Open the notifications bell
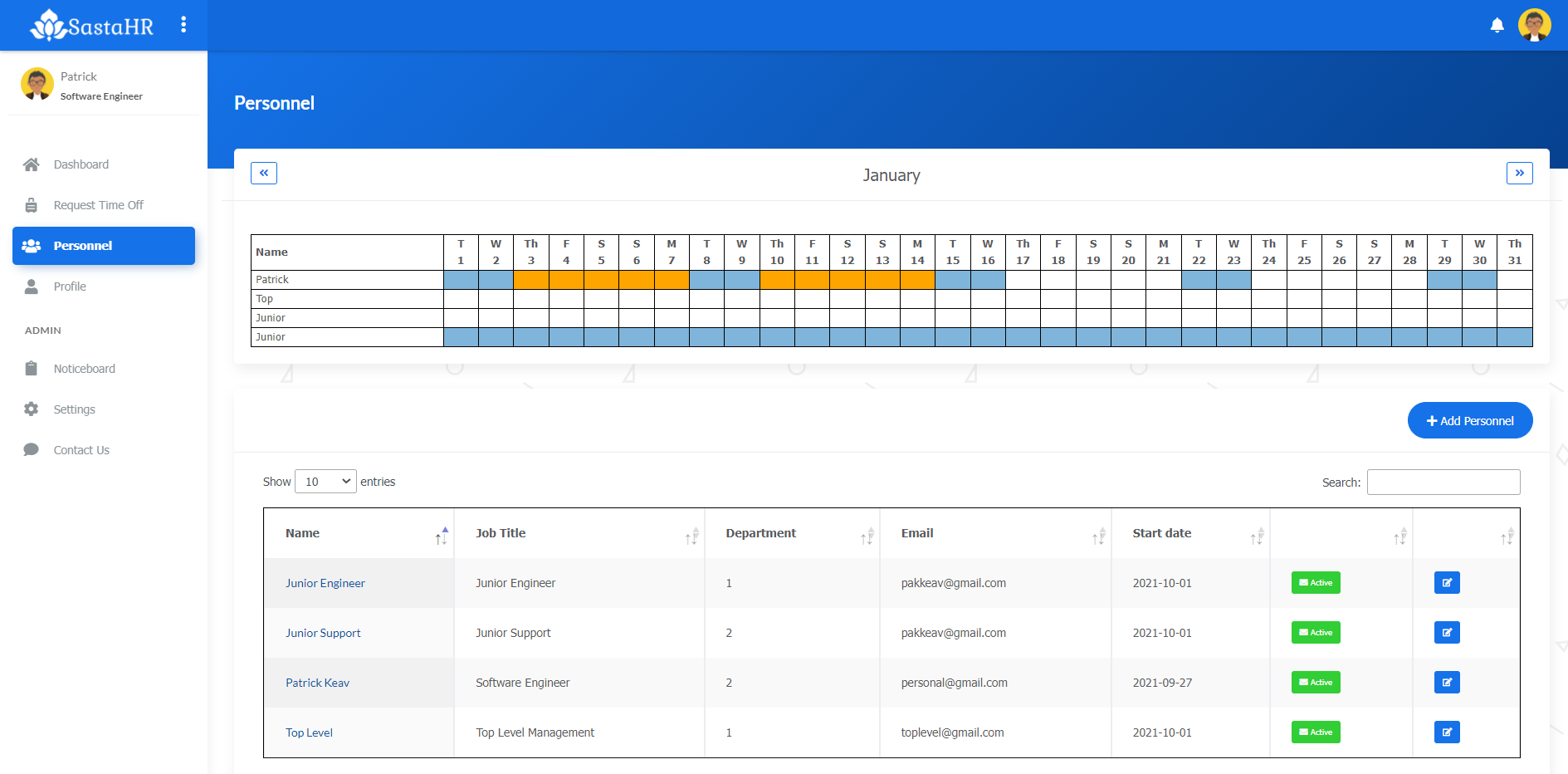Viewport: 1568px width, 774px height. (1497, 25)
